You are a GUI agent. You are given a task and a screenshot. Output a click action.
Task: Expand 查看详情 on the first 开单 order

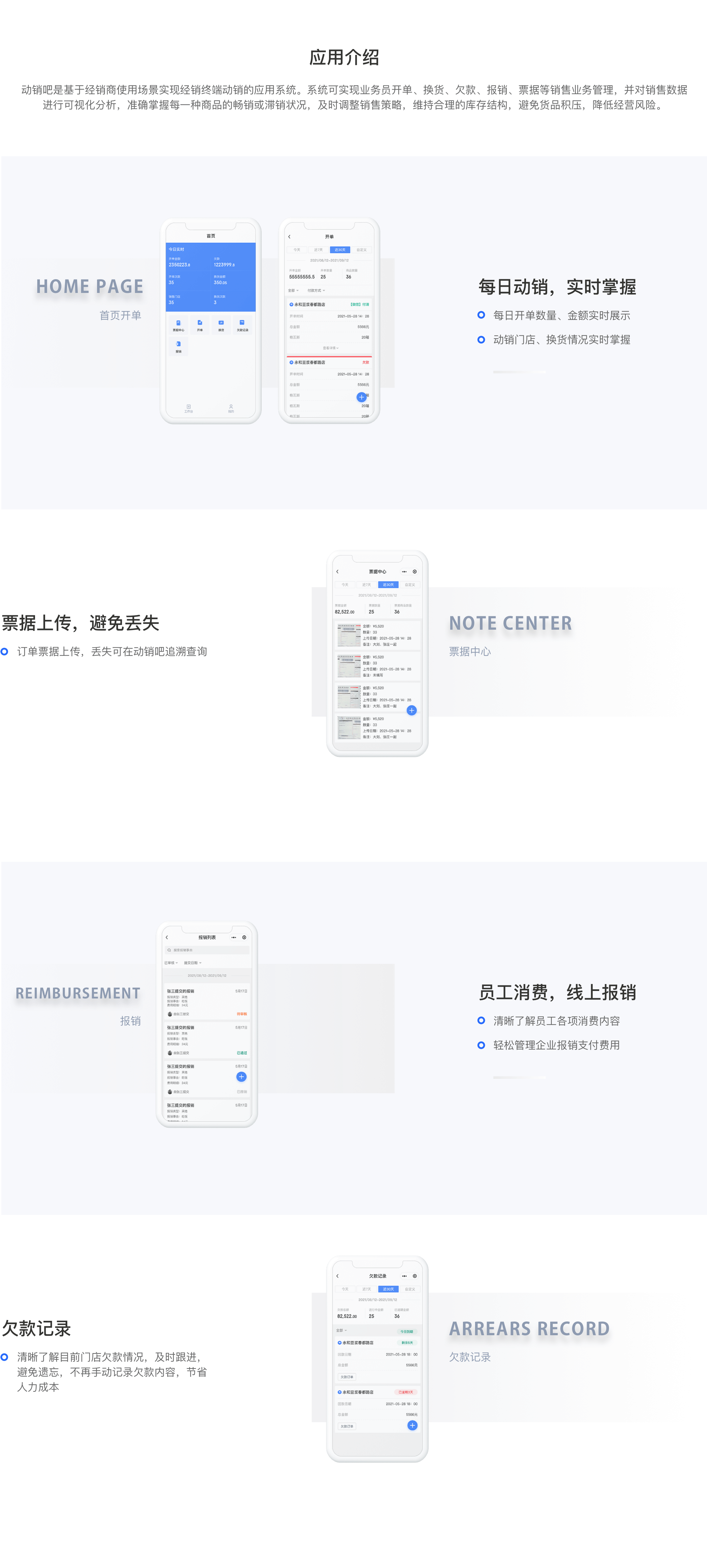tap(330, 348)
